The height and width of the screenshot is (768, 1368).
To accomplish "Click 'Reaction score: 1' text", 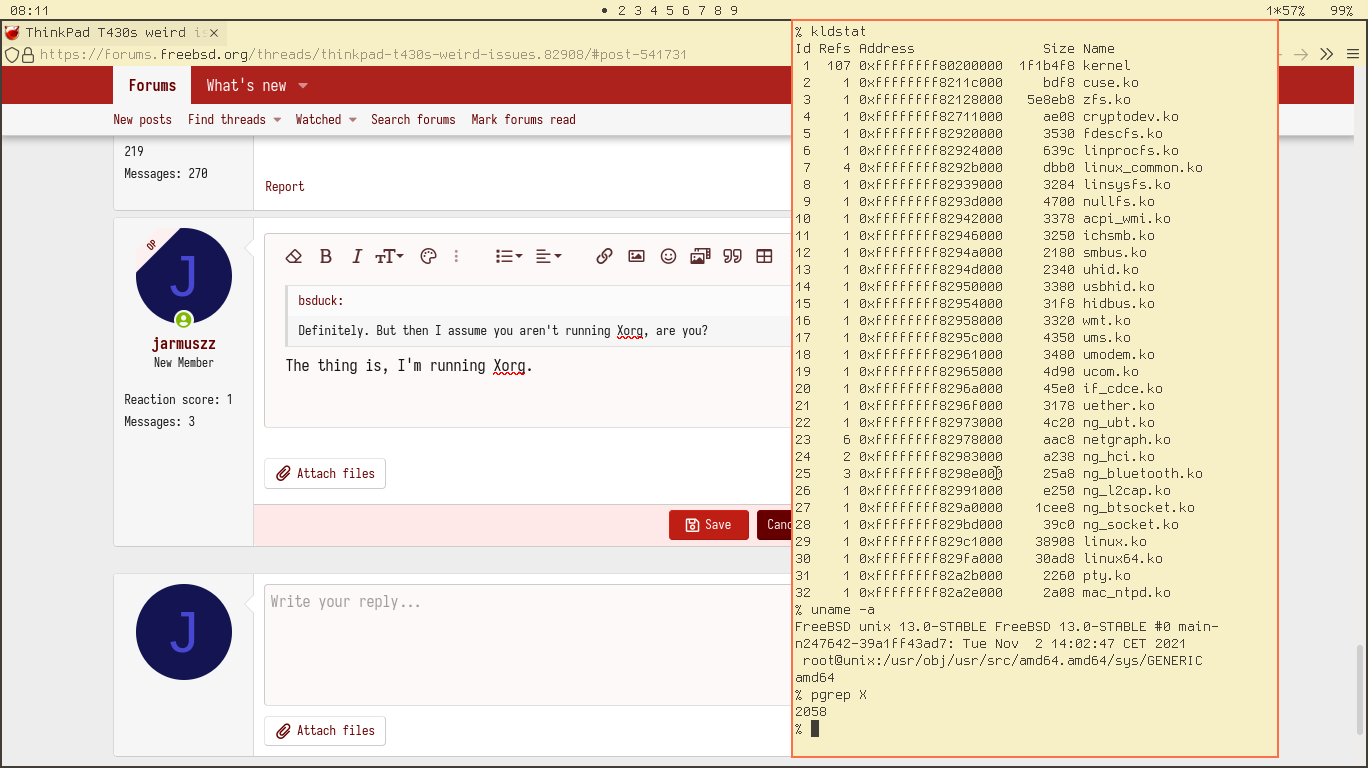I will coord(178,400).
